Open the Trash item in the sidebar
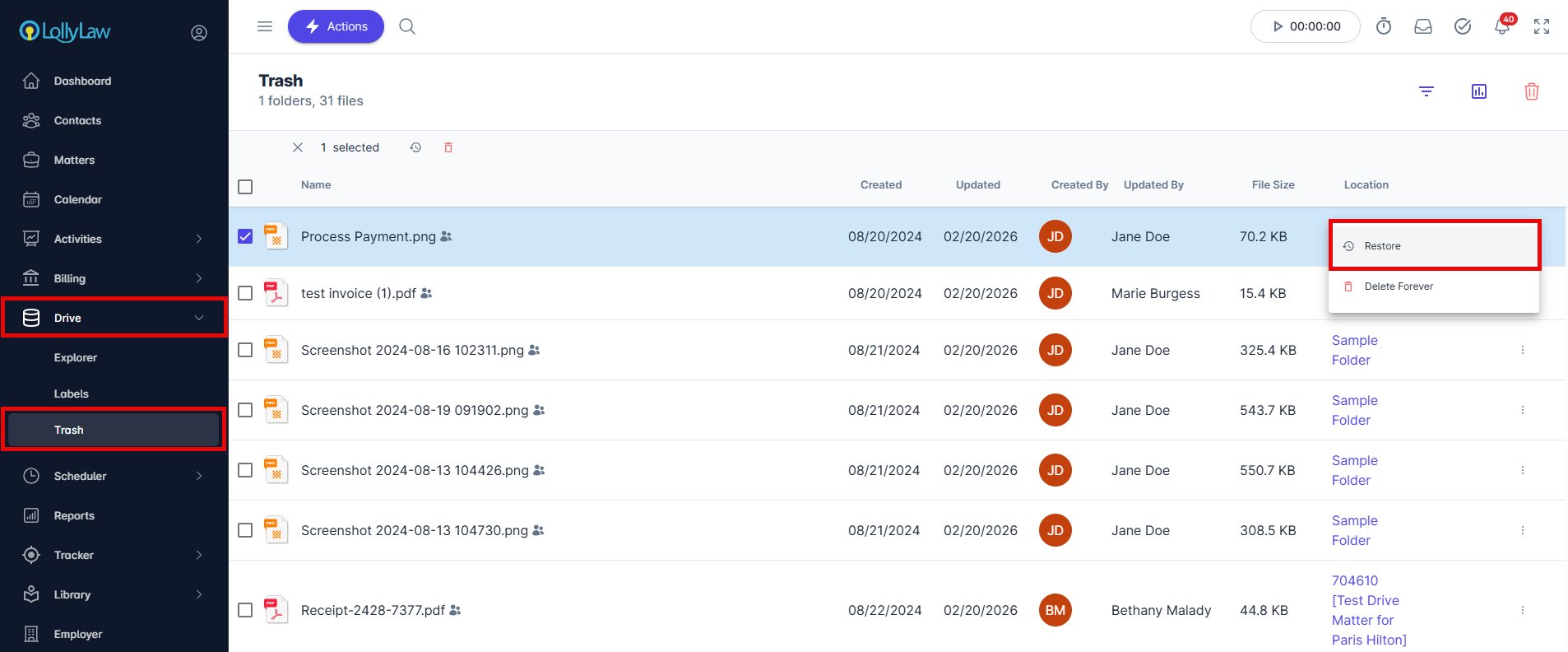1568x652 pixels. pos(114,430)
